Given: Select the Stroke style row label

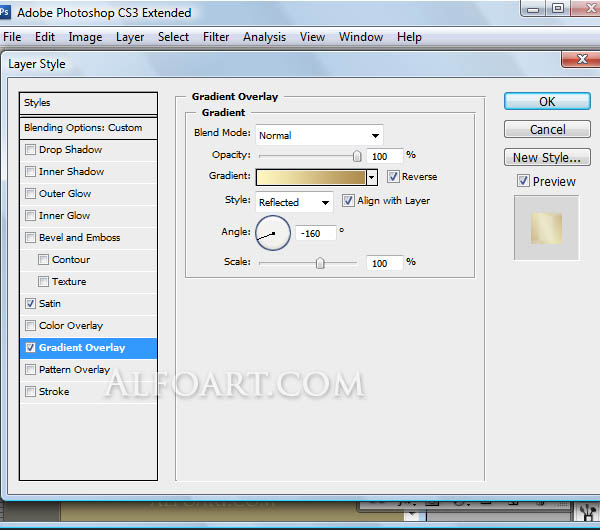Looking at the screenshot, I should click(x=54, y=391).
